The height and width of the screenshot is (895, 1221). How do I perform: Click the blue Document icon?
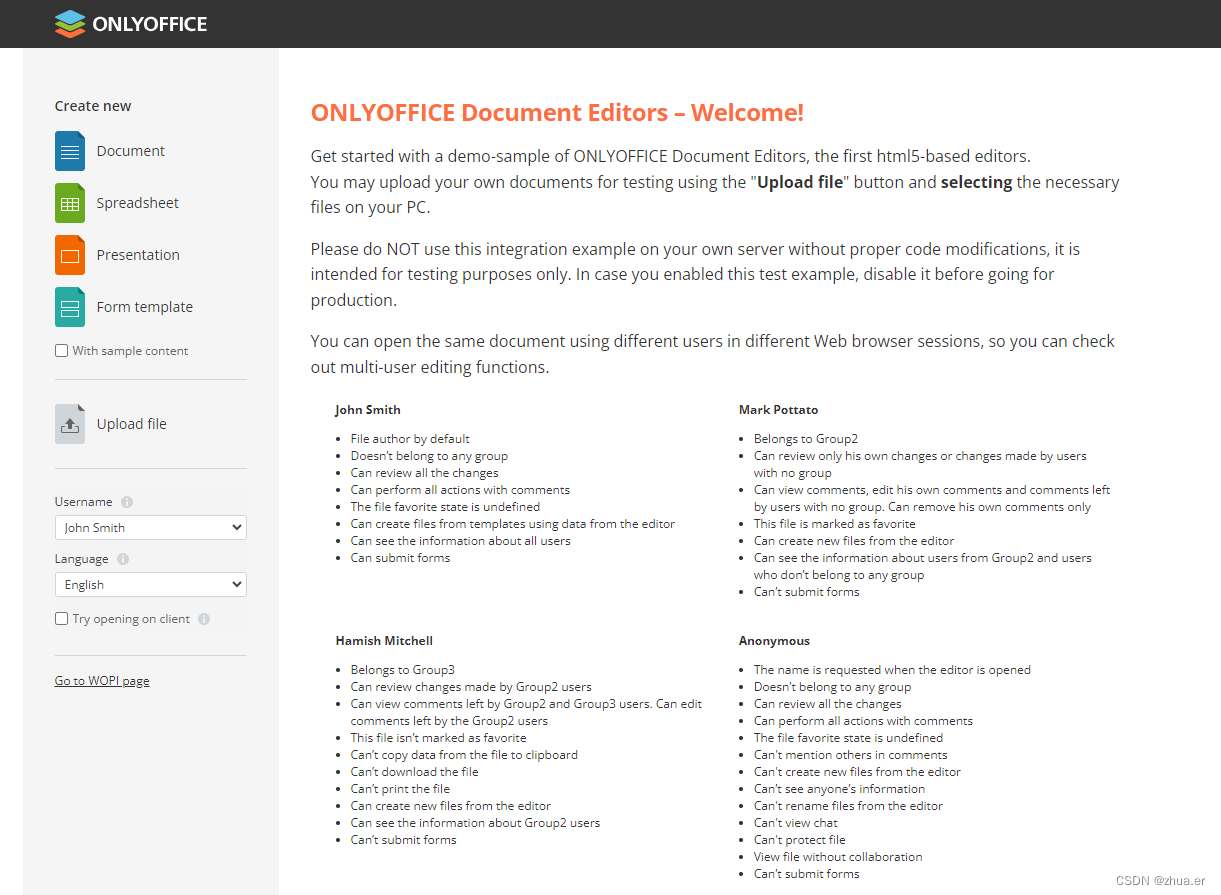(x=70, y=151)
